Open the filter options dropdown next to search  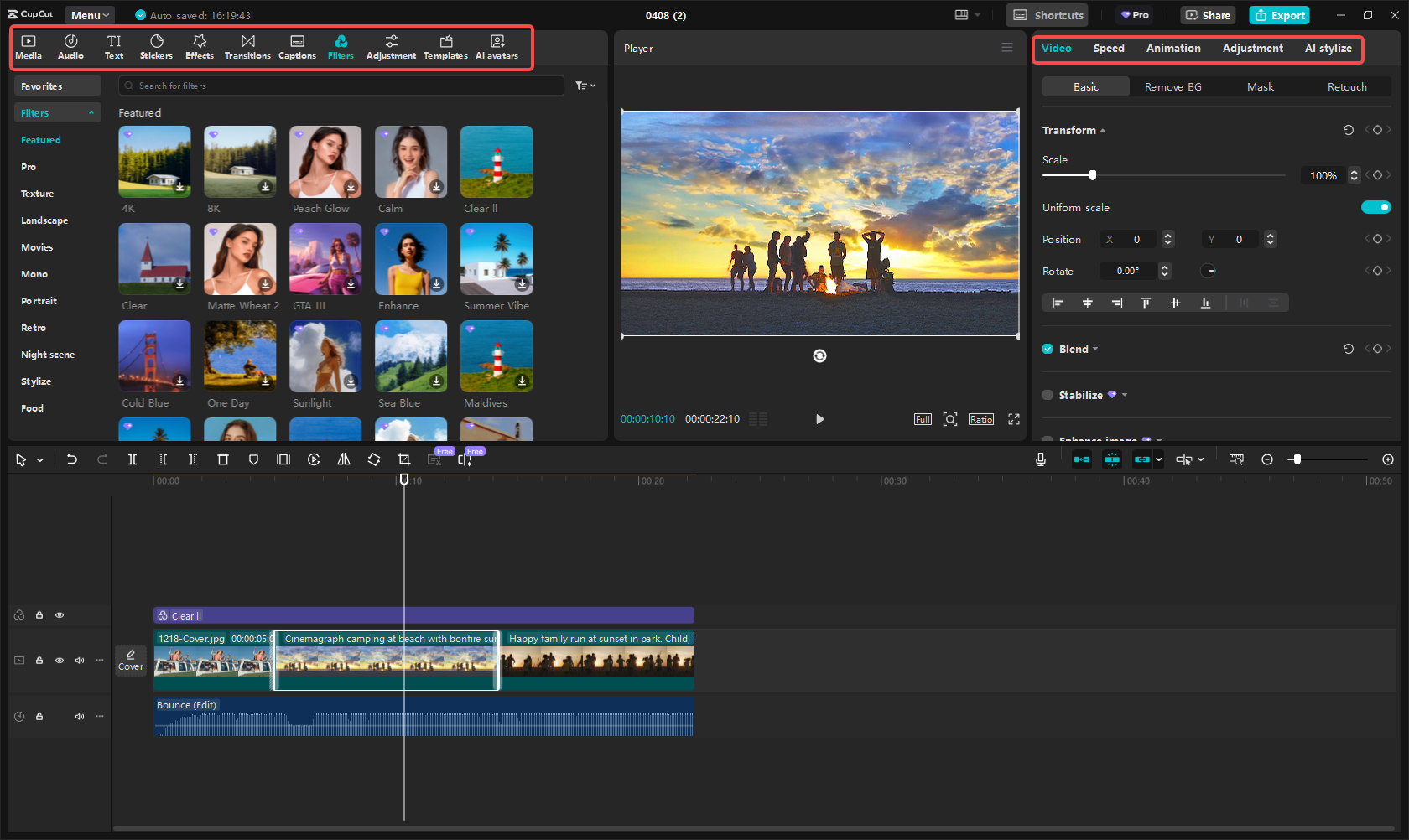(585, 85)
